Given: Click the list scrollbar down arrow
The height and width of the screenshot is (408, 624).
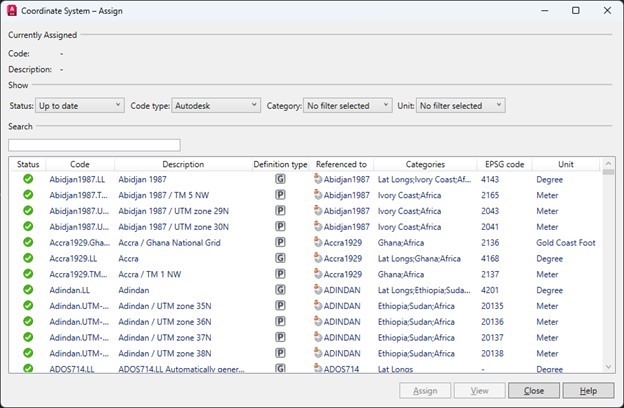Looking at the screenshot, I should tap(608, 367).
